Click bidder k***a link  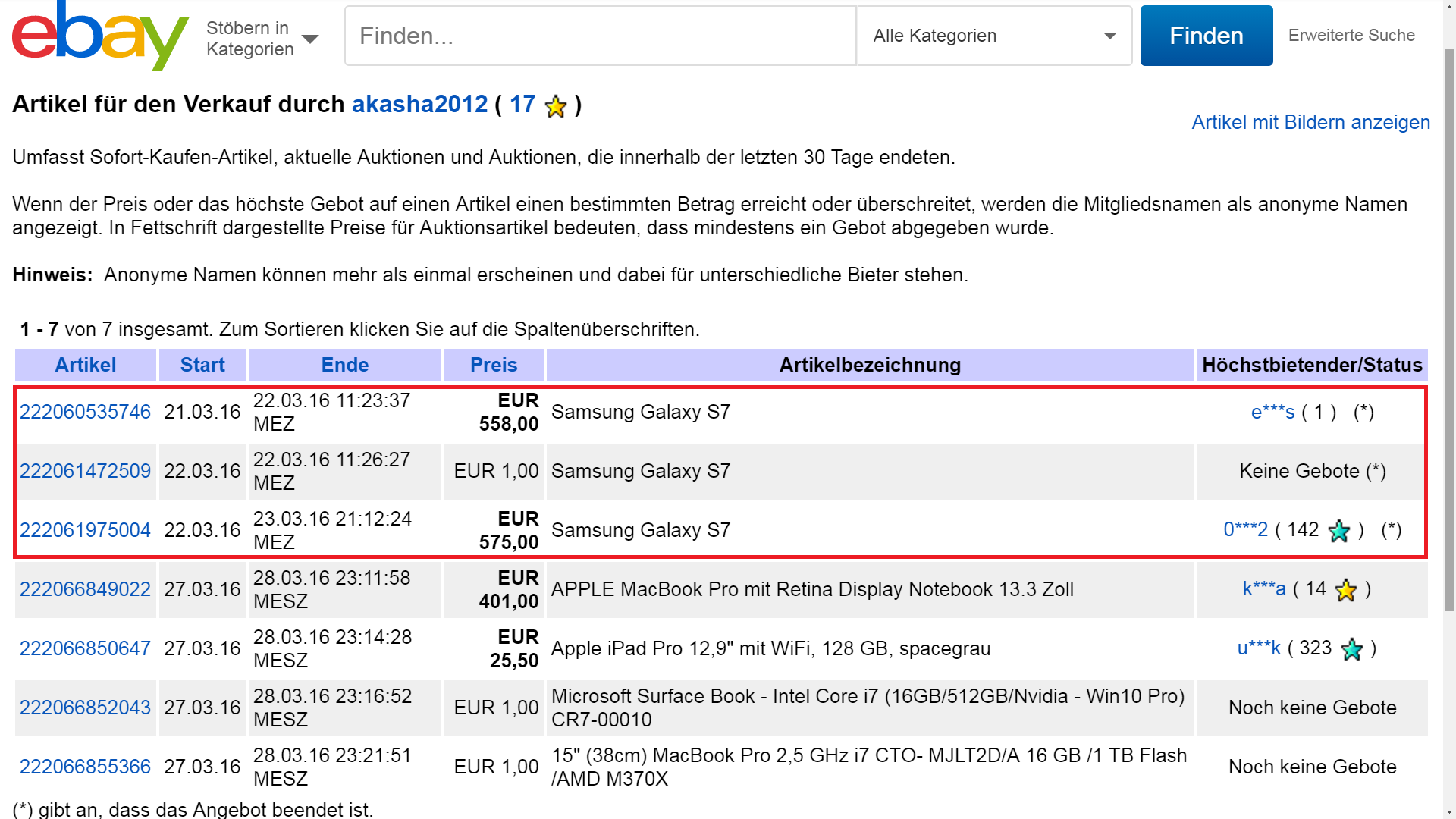[x=1264, y=588]
